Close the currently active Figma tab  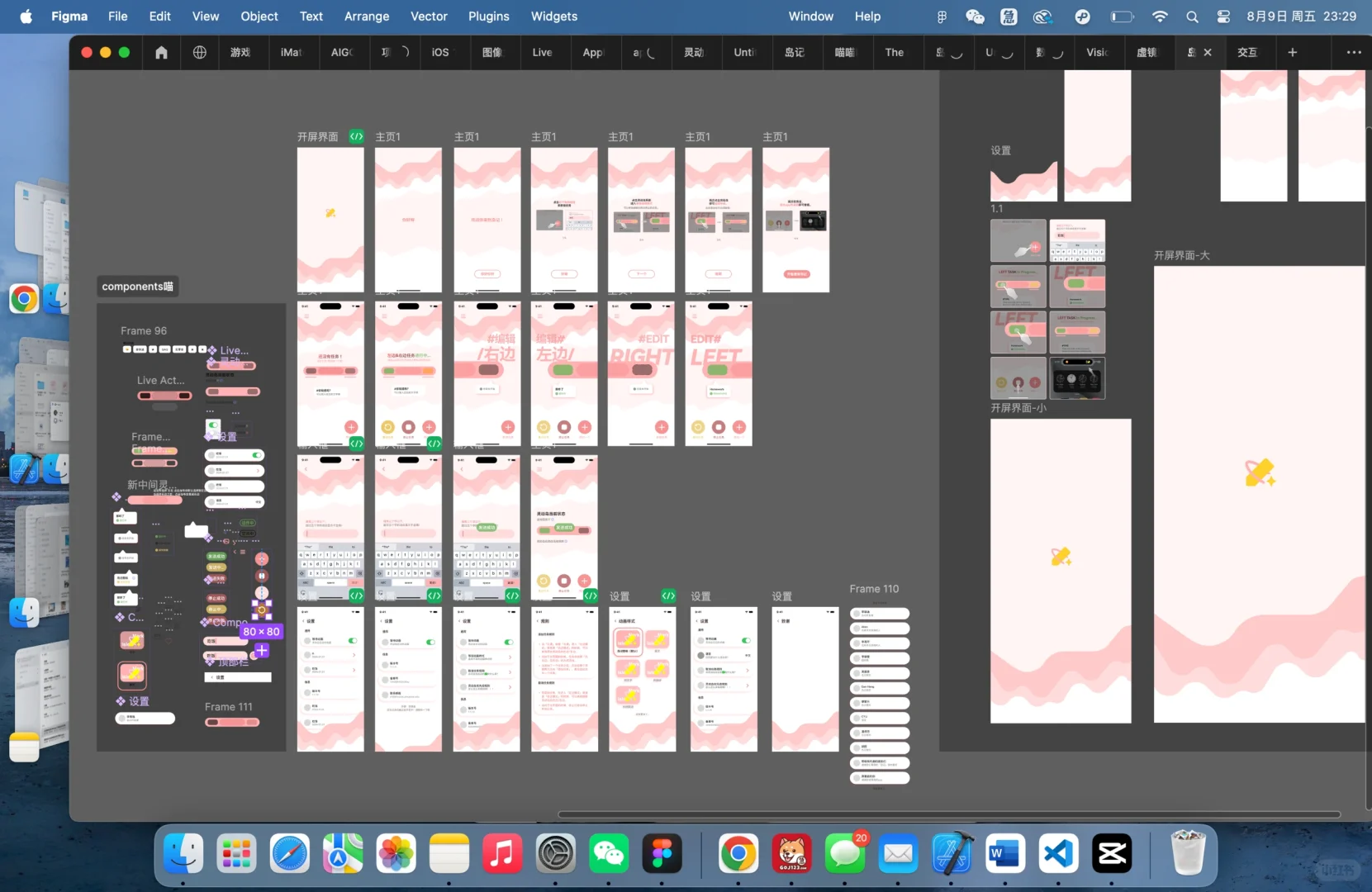click(1208, 52)
